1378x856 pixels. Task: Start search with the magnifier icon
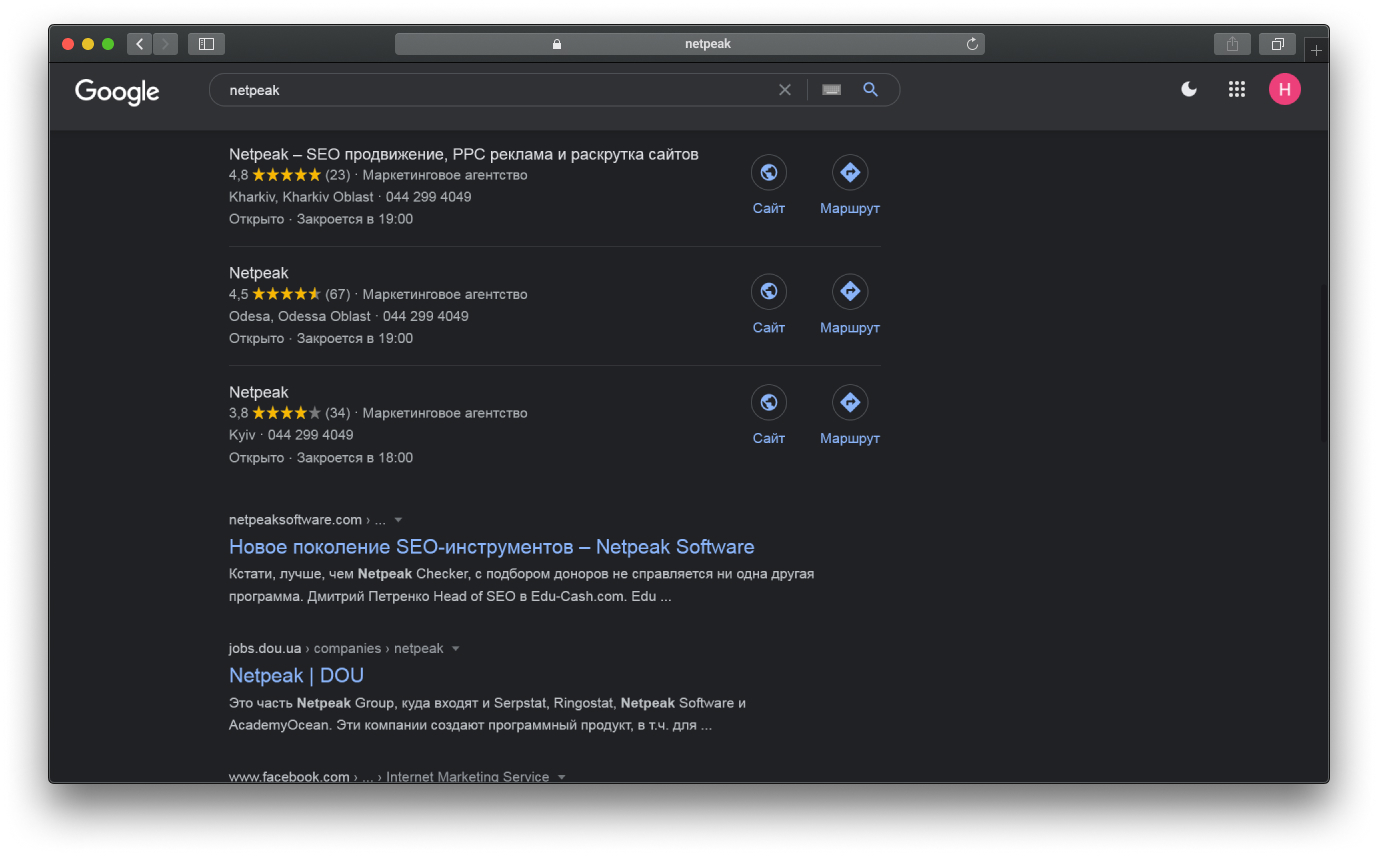click(869, 89)
